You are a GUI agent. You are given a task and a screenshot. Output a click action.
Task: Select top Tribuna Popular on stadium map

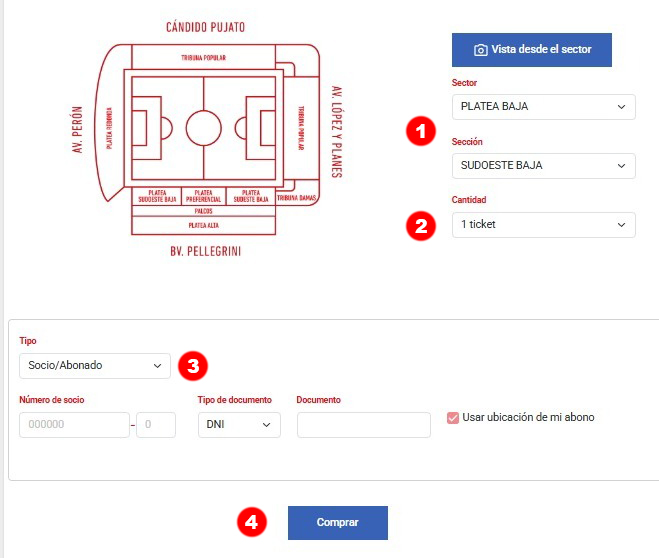(x=203, y=58)
